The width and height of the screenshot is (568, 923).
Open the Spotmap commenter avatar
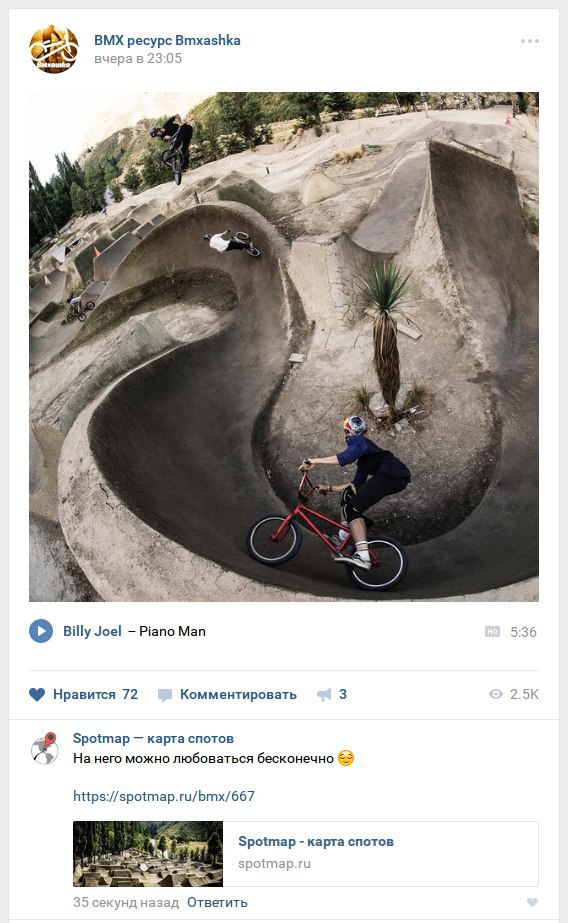(45, 749)
